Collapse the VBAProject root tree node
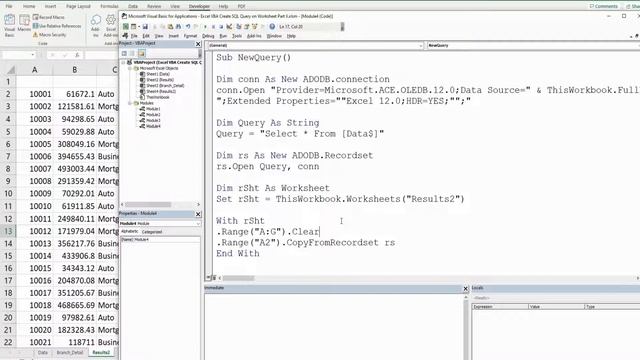The height and width of the screenshot is (360, 640). [123, 62]
